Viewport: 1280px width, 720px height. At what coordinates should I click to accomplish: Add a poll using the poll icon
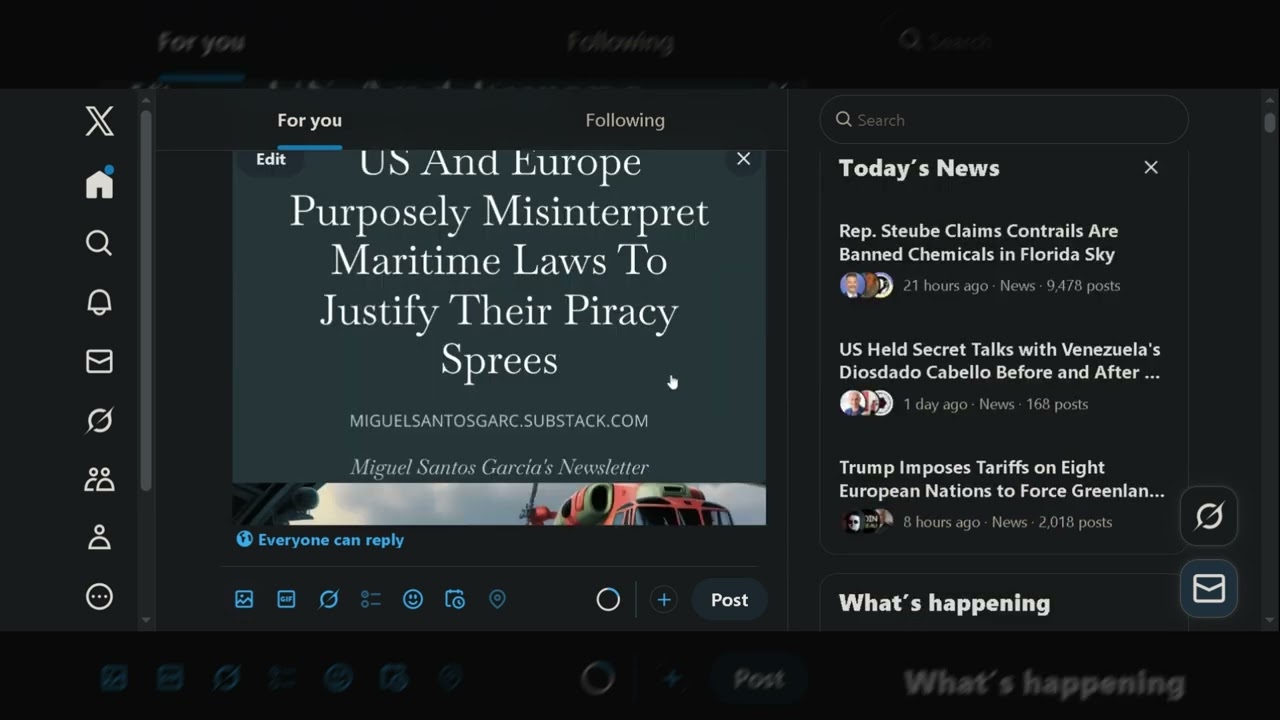pos(371,599)
